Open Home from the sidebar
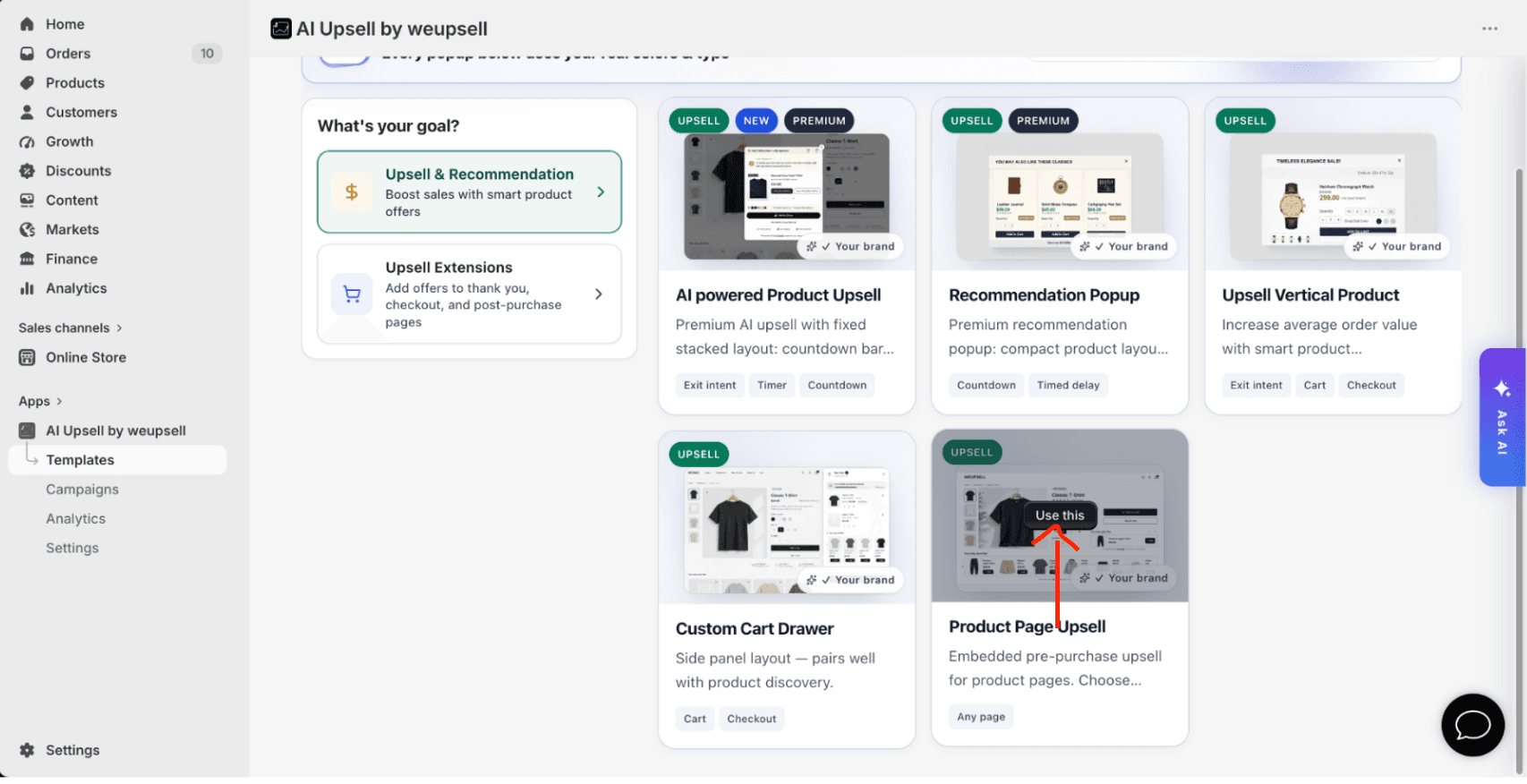Screen dimensions: 1527x784 [64, 24]
